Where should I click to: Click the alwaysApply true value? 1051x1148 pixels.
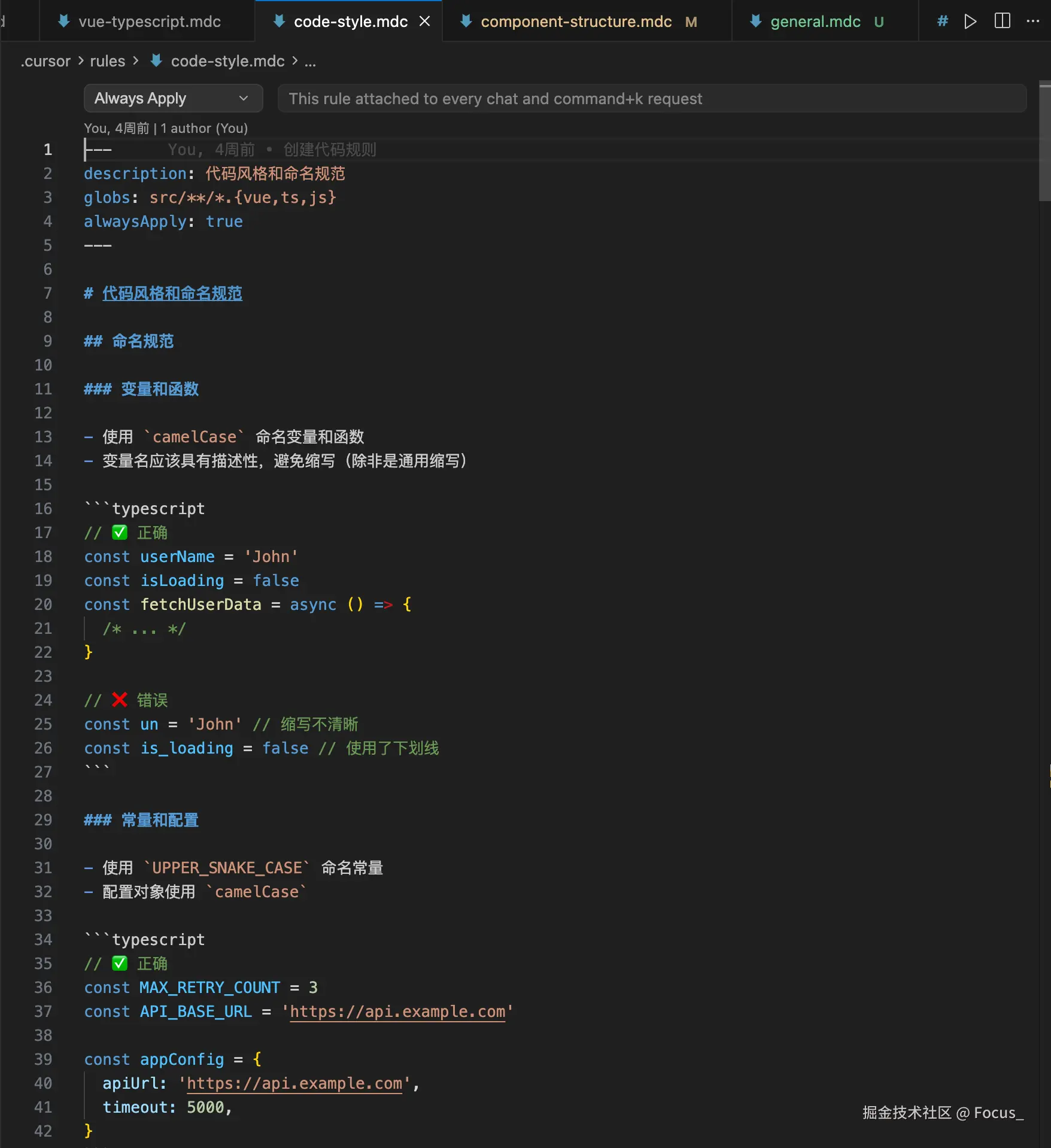[224, 221]
